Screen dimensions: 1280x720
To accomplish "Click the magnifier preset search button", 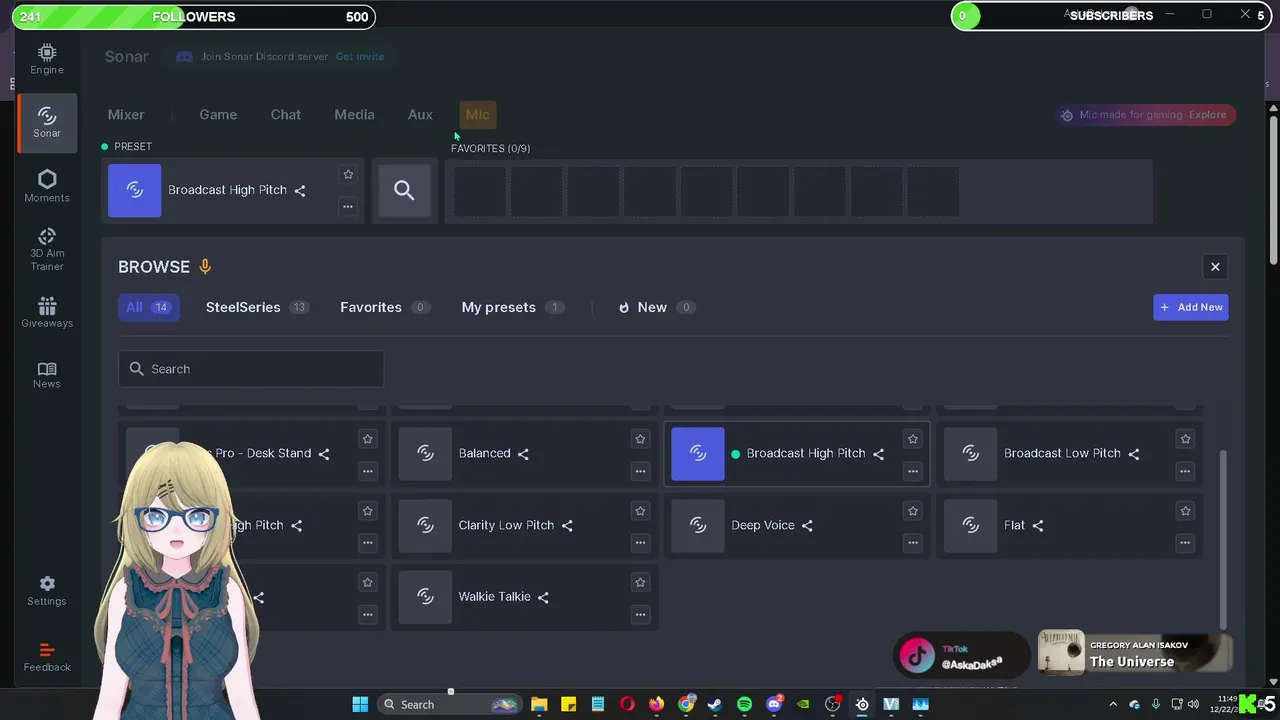I will (404, 190).
